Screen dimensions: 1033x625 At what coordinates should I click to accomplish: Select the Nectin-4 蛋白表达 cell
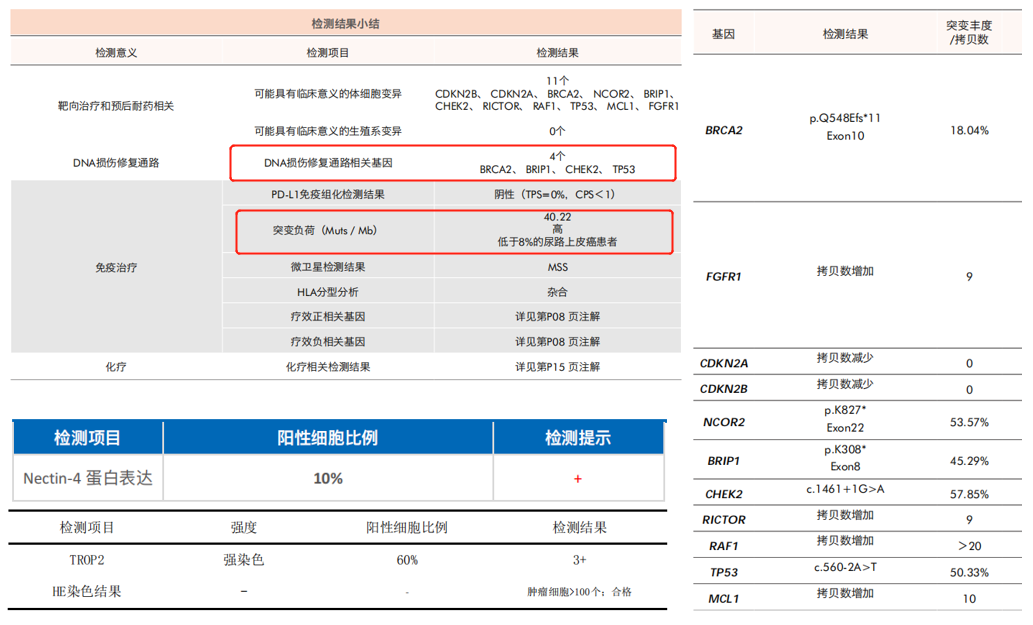point(88,479)
